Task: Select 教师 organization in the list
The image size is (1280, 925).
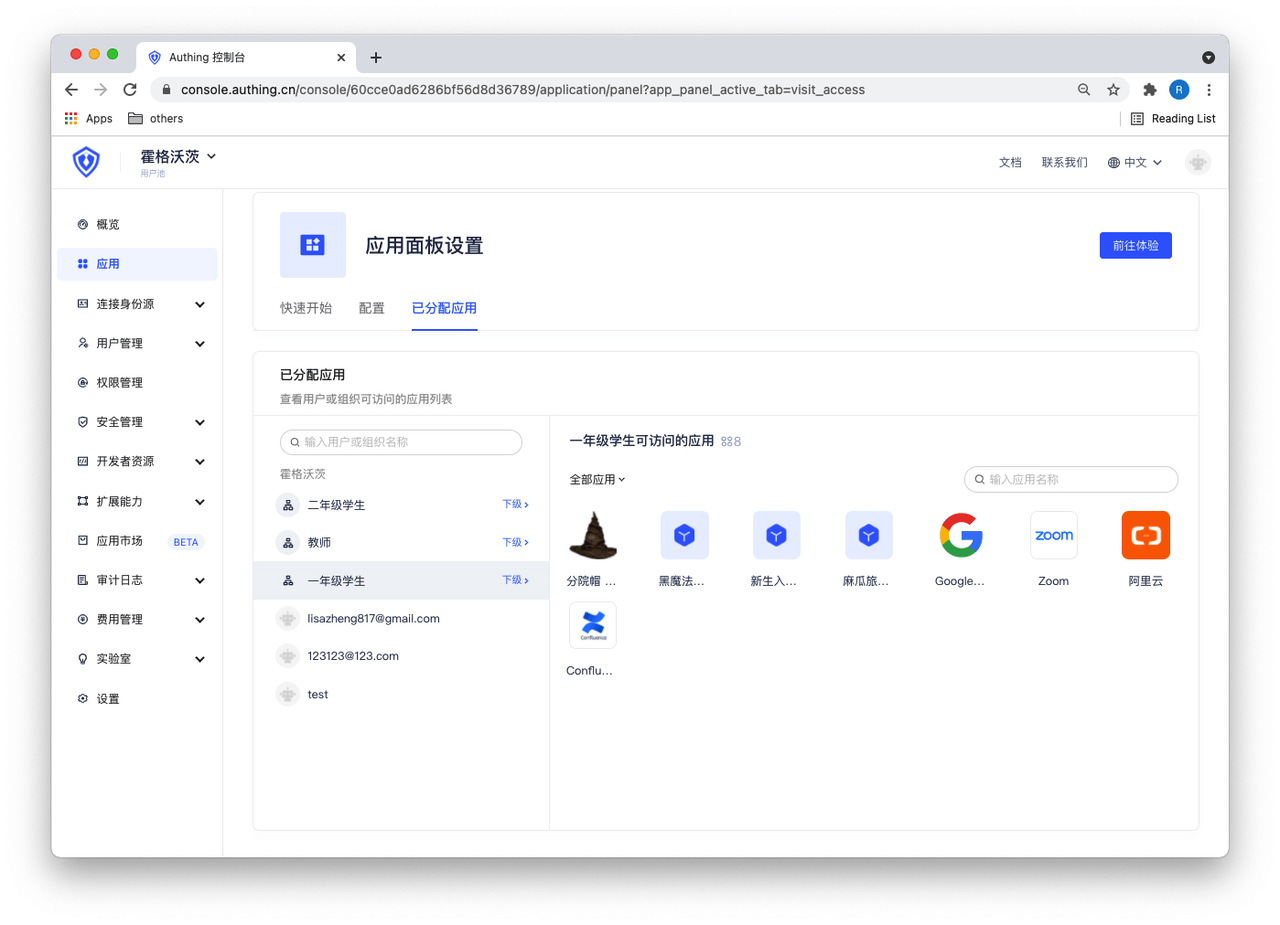Action: (319, 542)
